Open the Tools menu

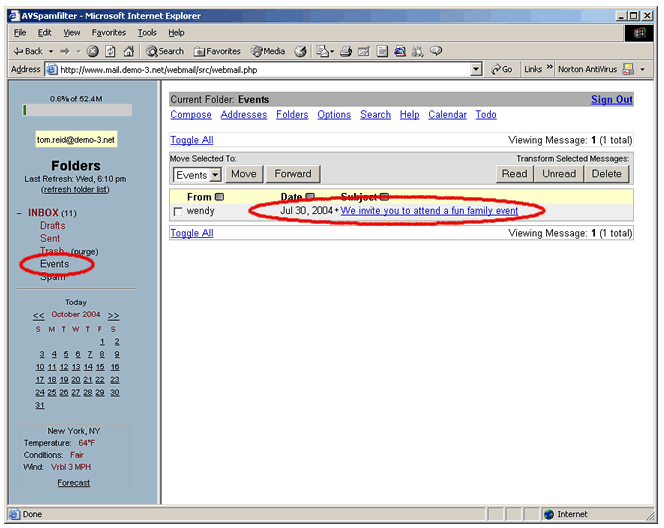147,33
